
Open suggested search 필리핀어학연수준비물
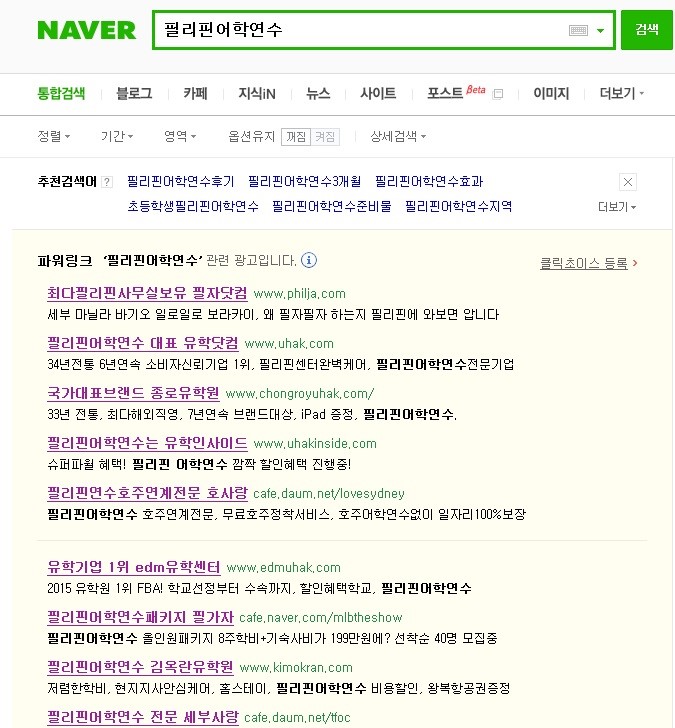(332, 206)
